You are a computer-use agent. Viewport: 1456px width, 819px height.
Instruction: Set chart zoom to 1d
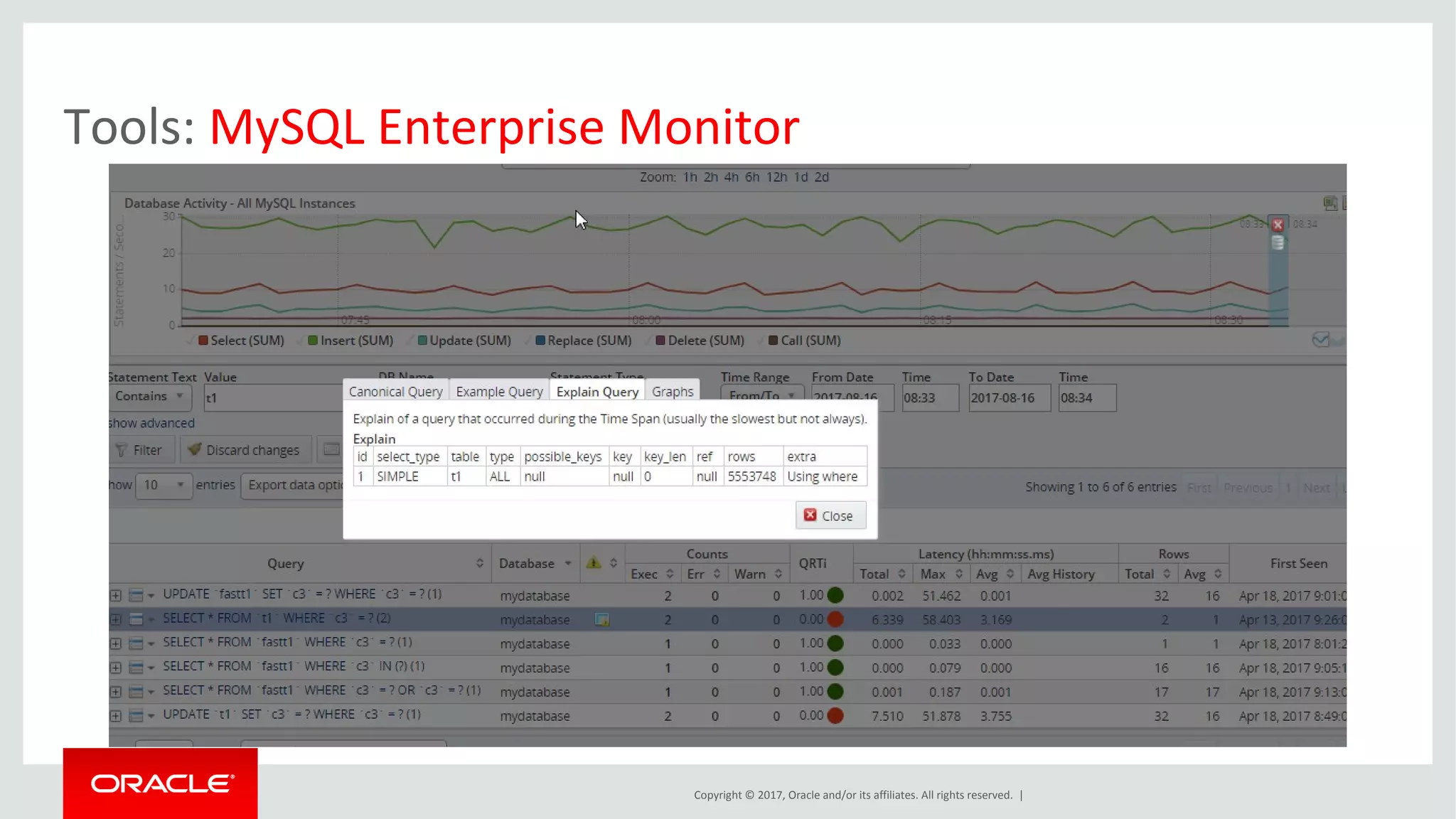coord(801,177)
